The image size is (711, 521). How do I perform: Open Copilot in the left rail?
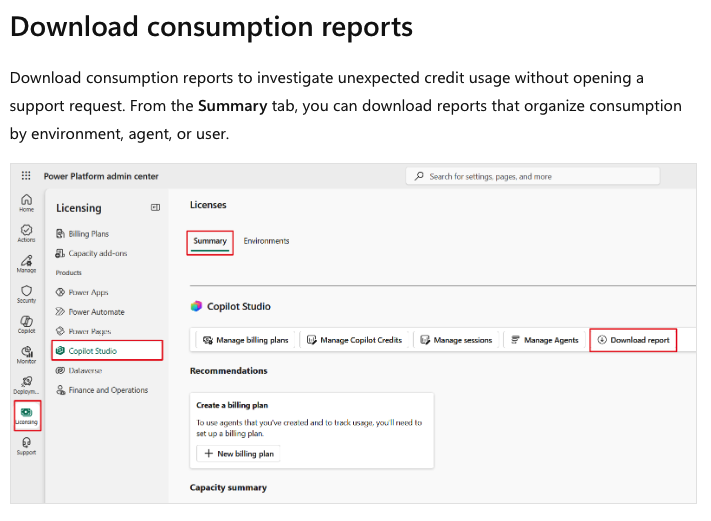tap(26, 324)
